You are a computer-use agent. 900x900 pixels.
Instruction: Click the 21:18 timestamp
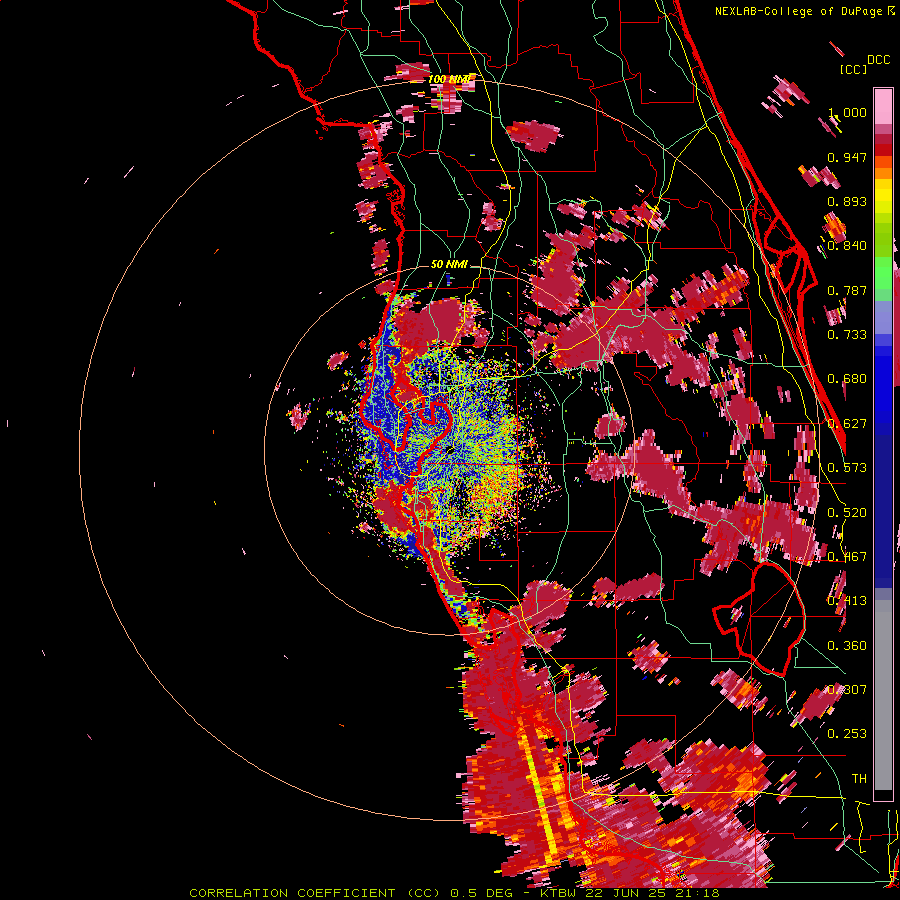click(695, 893)
